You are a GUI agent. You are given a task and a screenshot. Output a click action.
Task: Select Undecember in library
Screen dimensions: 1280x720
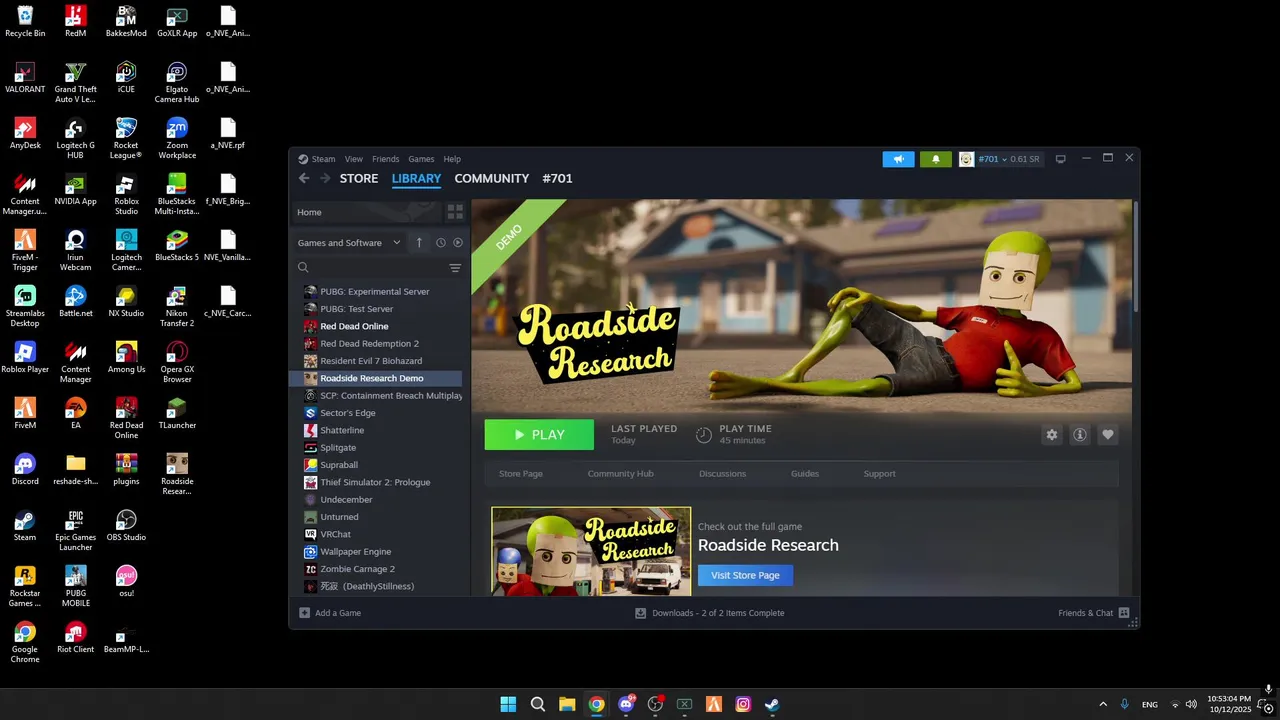(x=346, y=500)
